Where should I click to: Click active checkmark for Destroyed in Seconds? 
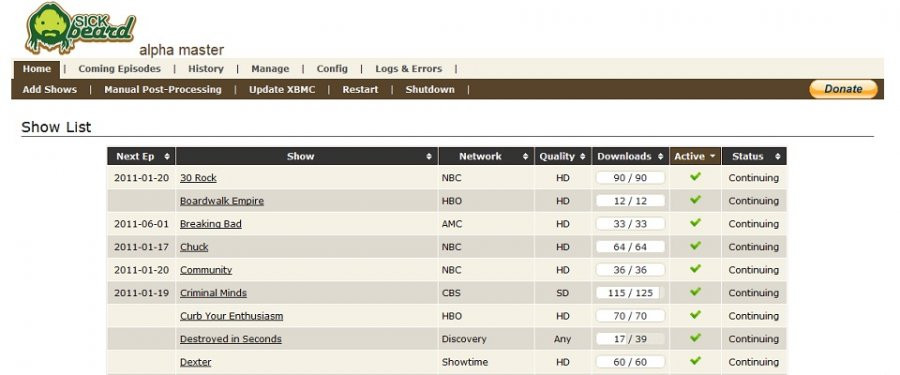[695, 337]
